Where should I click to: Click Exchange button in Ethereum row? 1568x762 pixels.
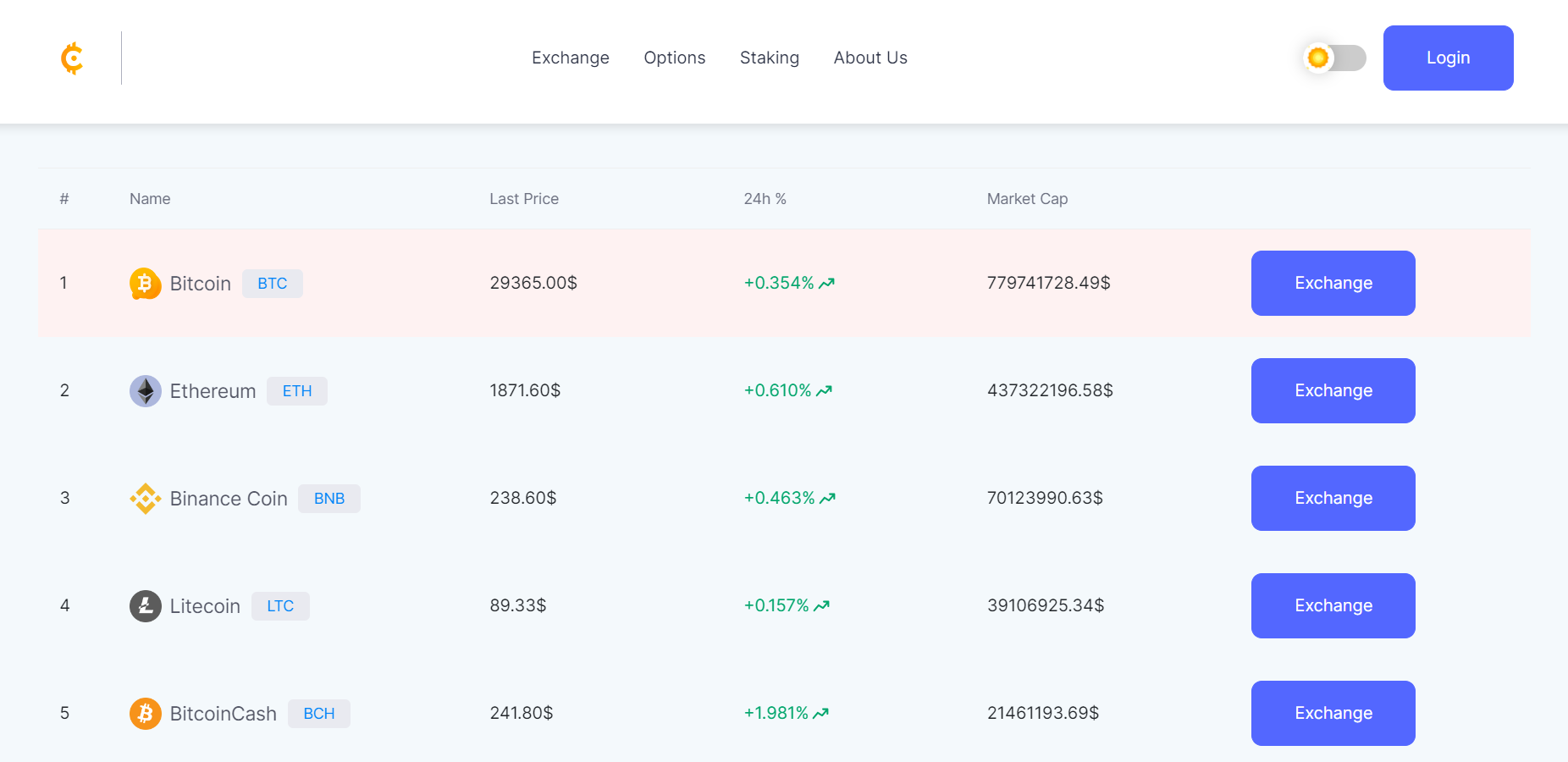coord(1333,390)
